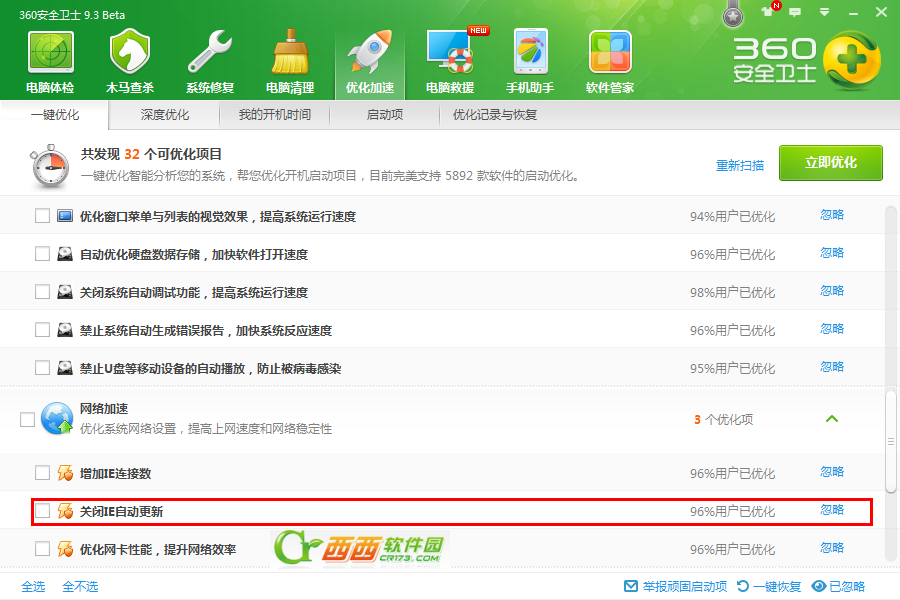
Task: Click disk icon of 禁止系统自动生成错误报告 row
Action: click(65, 330)
